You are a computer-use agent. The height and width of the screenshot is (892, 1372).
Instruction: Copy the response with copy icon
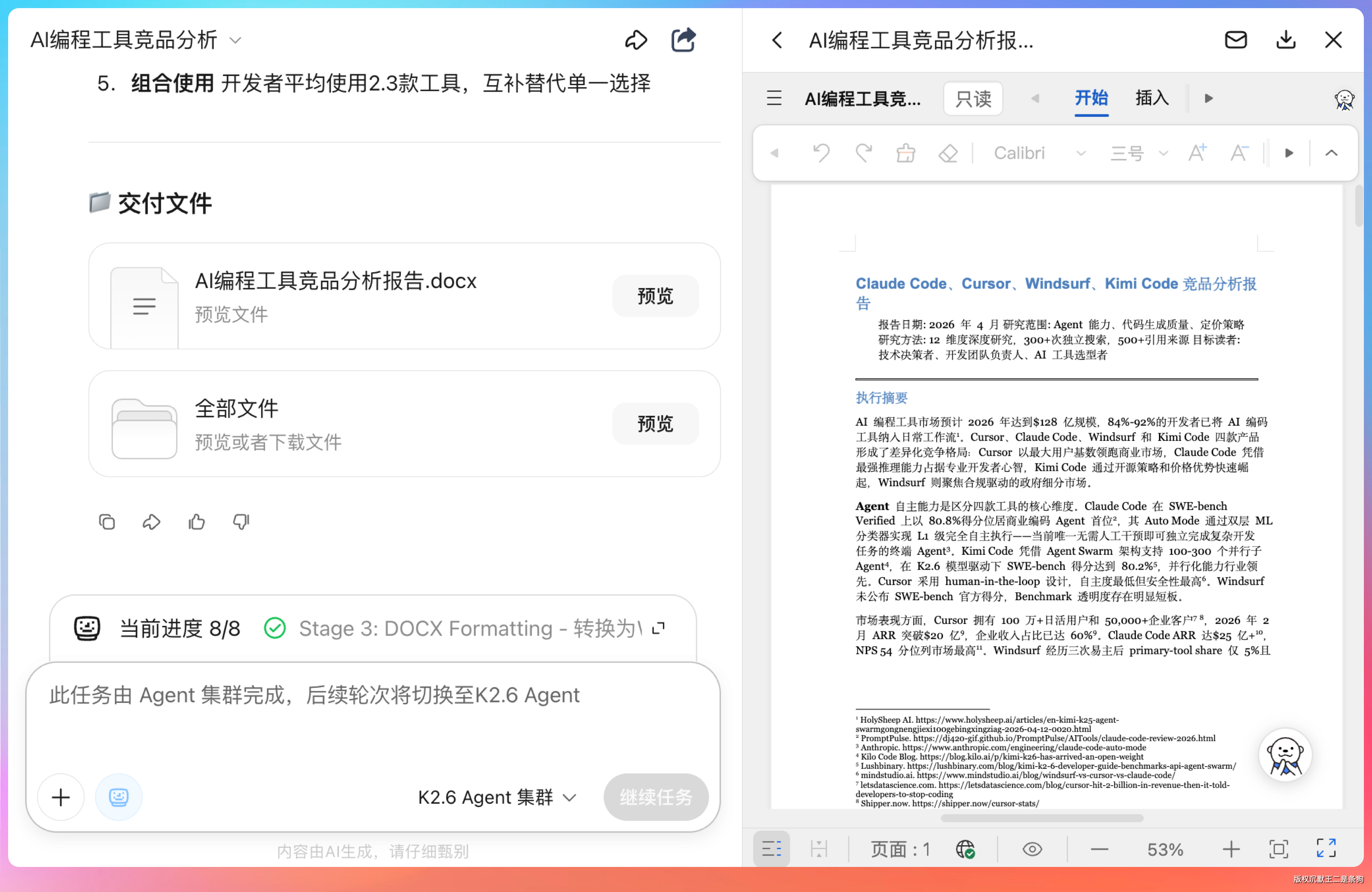tap(107, 522)
